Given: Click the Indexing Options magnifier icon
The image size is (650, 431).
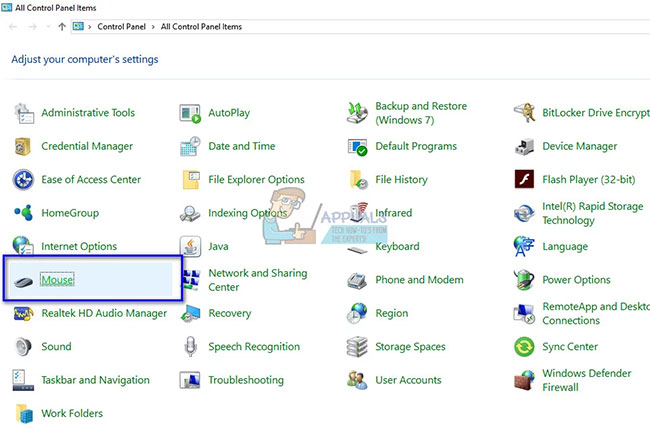Looking at the screenshot, I should [190, 214].
